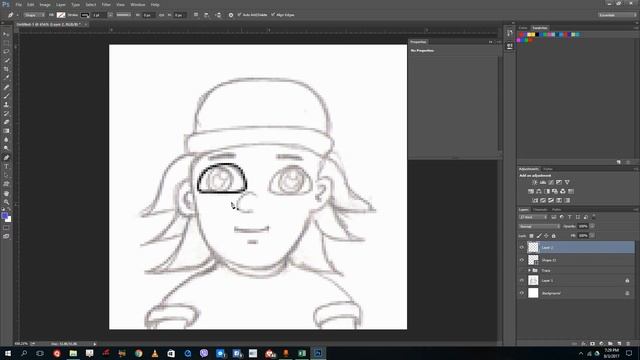This screenshot has width=640, height=360.
Task: Hide Layer 2 with eye icon
Action: (x=522, y=247)
